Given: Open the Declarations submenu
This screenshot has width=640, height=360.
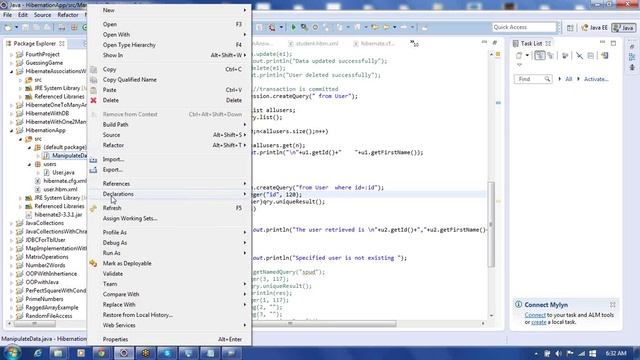Looking at the screenshot, I should coord(170,194).
